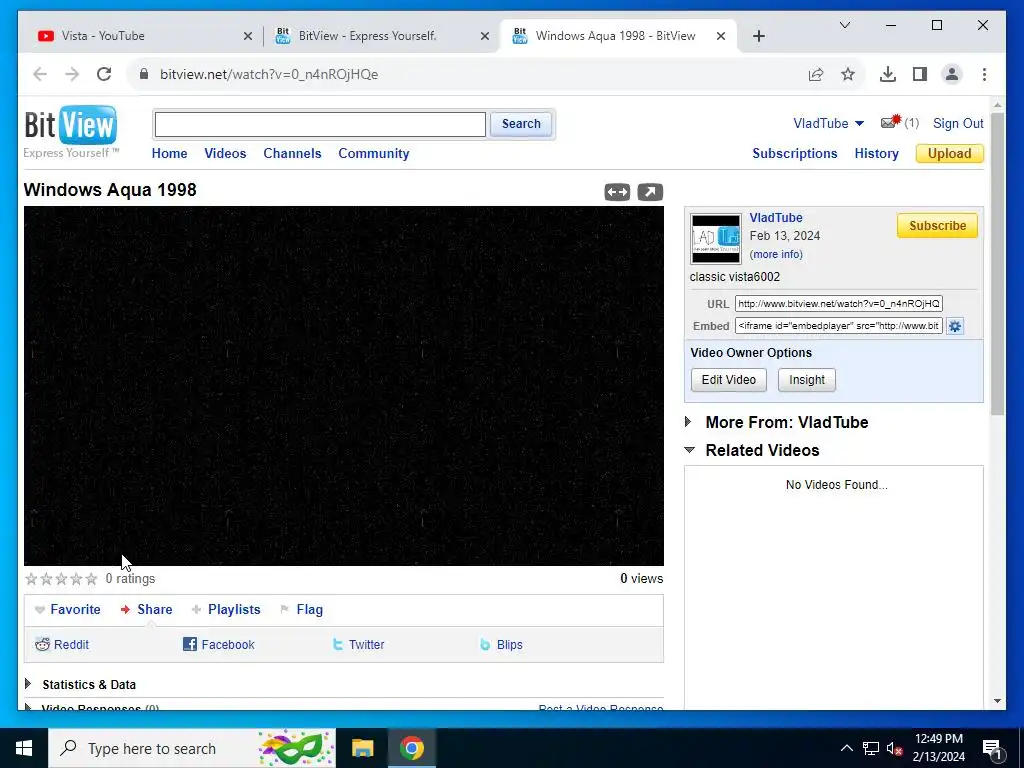Select the video URL field

point(839,304)
